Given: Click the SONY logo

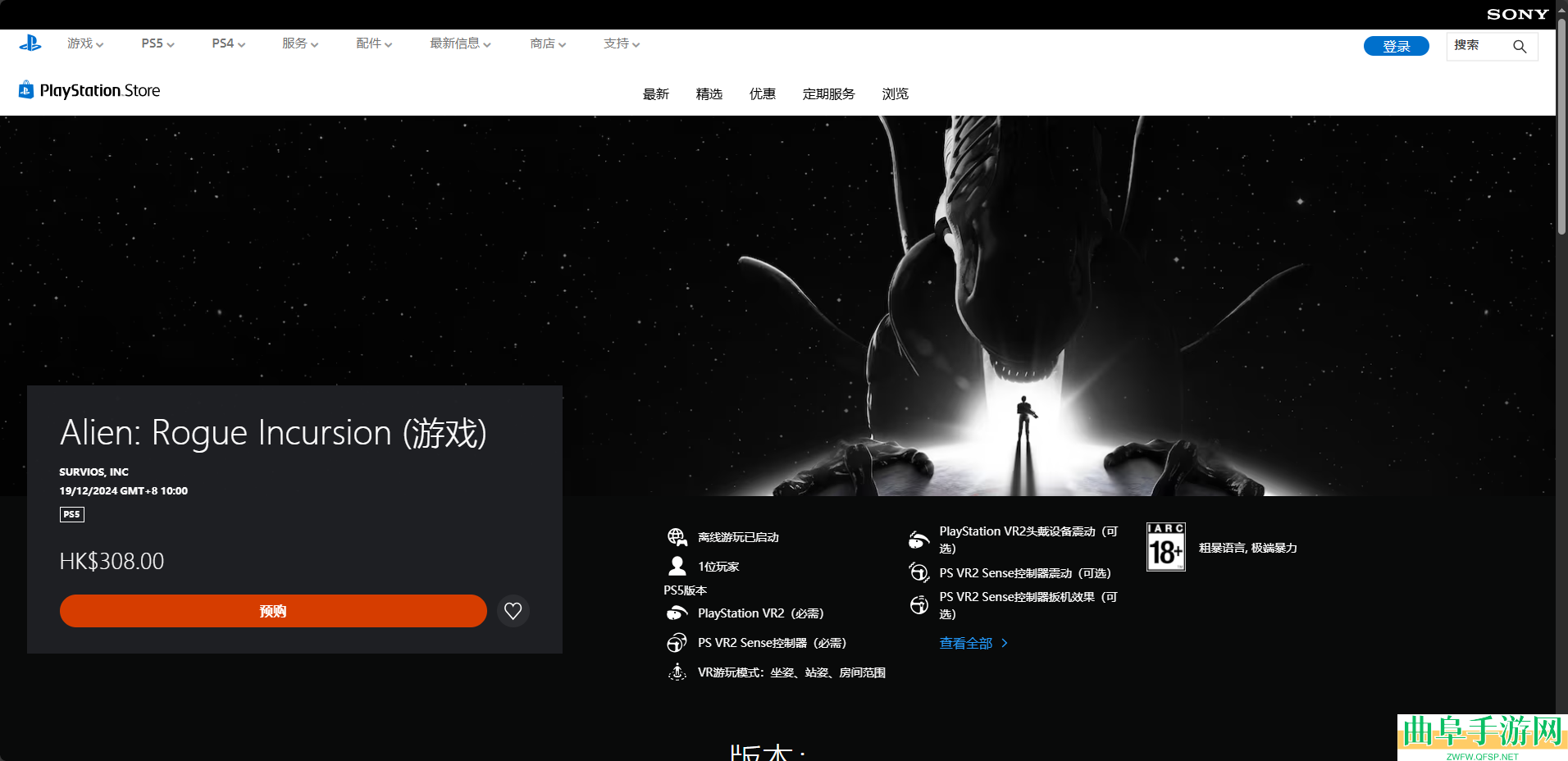Looking at the screenshot, I should [1517, 14].
